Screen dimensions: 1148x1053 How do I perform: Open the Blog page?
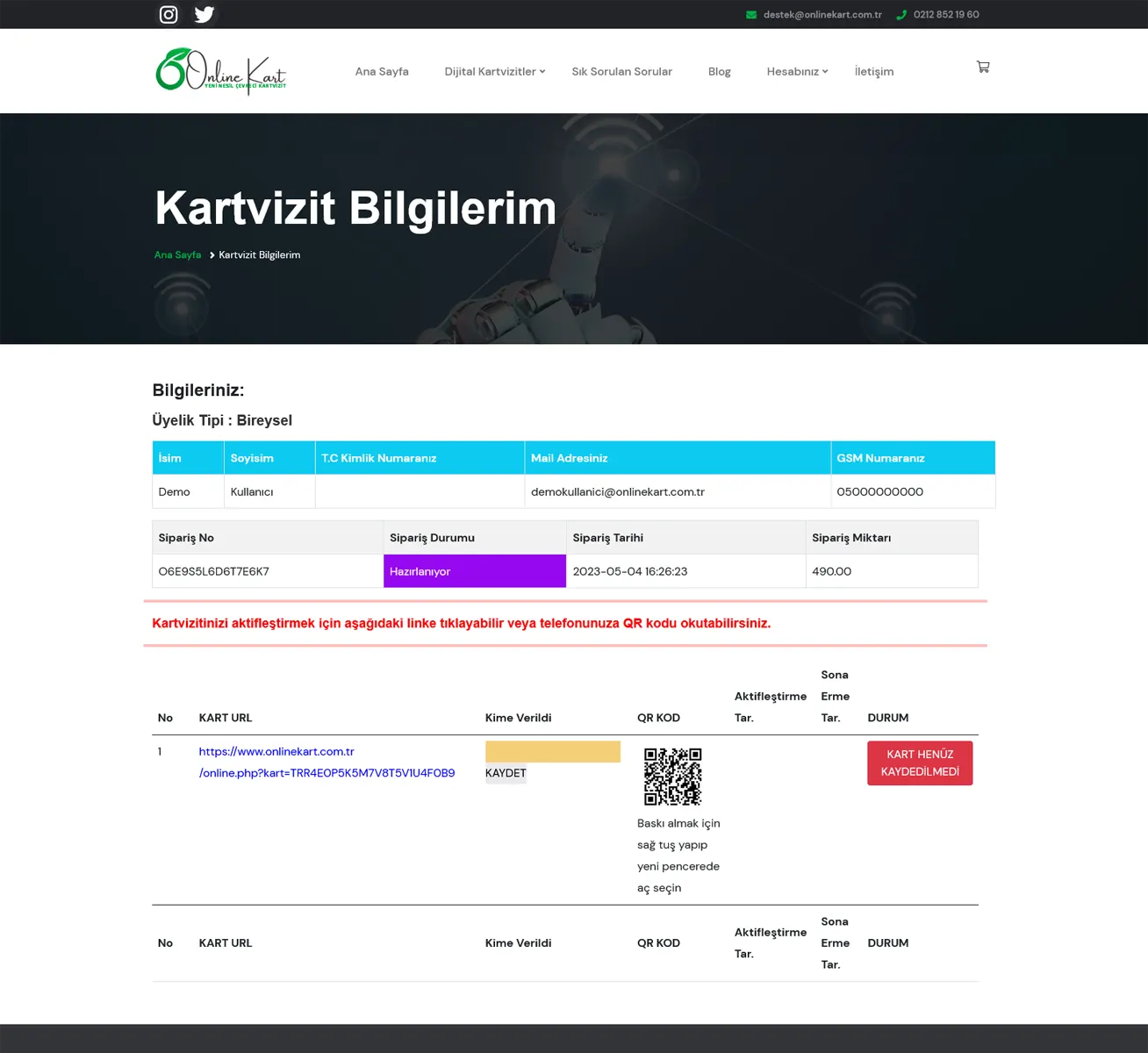pos(720,72)
